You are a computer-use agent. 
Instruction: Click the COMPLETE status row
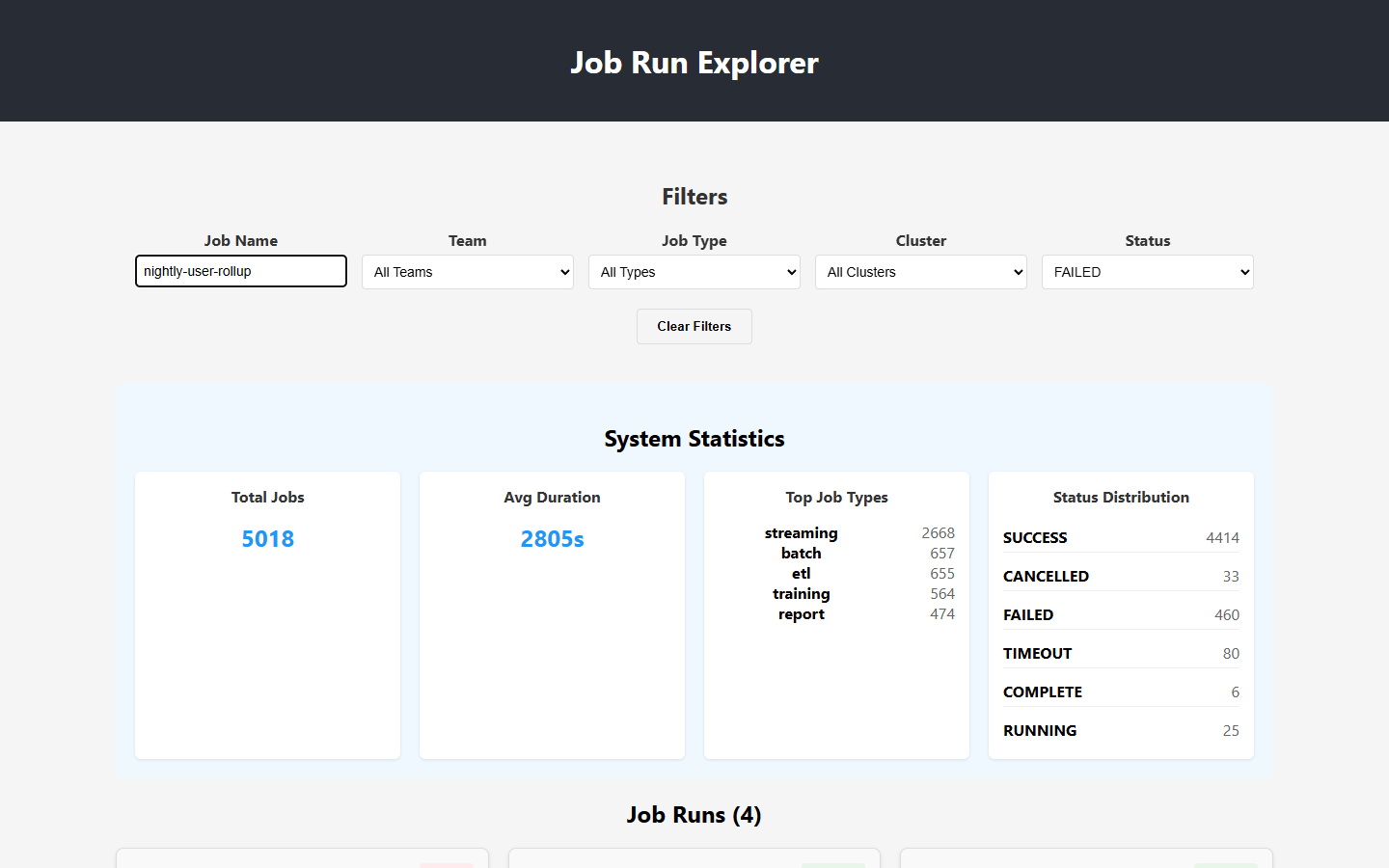(1121, 692)
